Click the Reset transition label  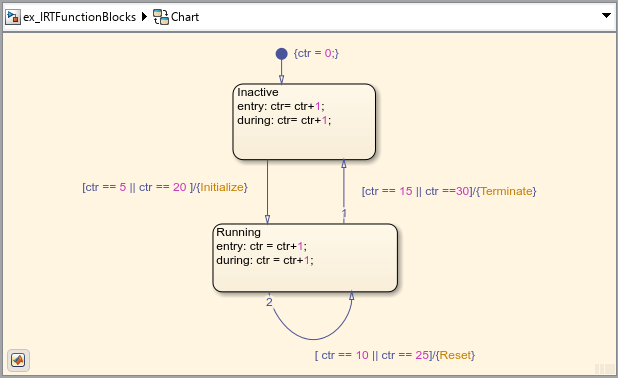pos(395,355)
